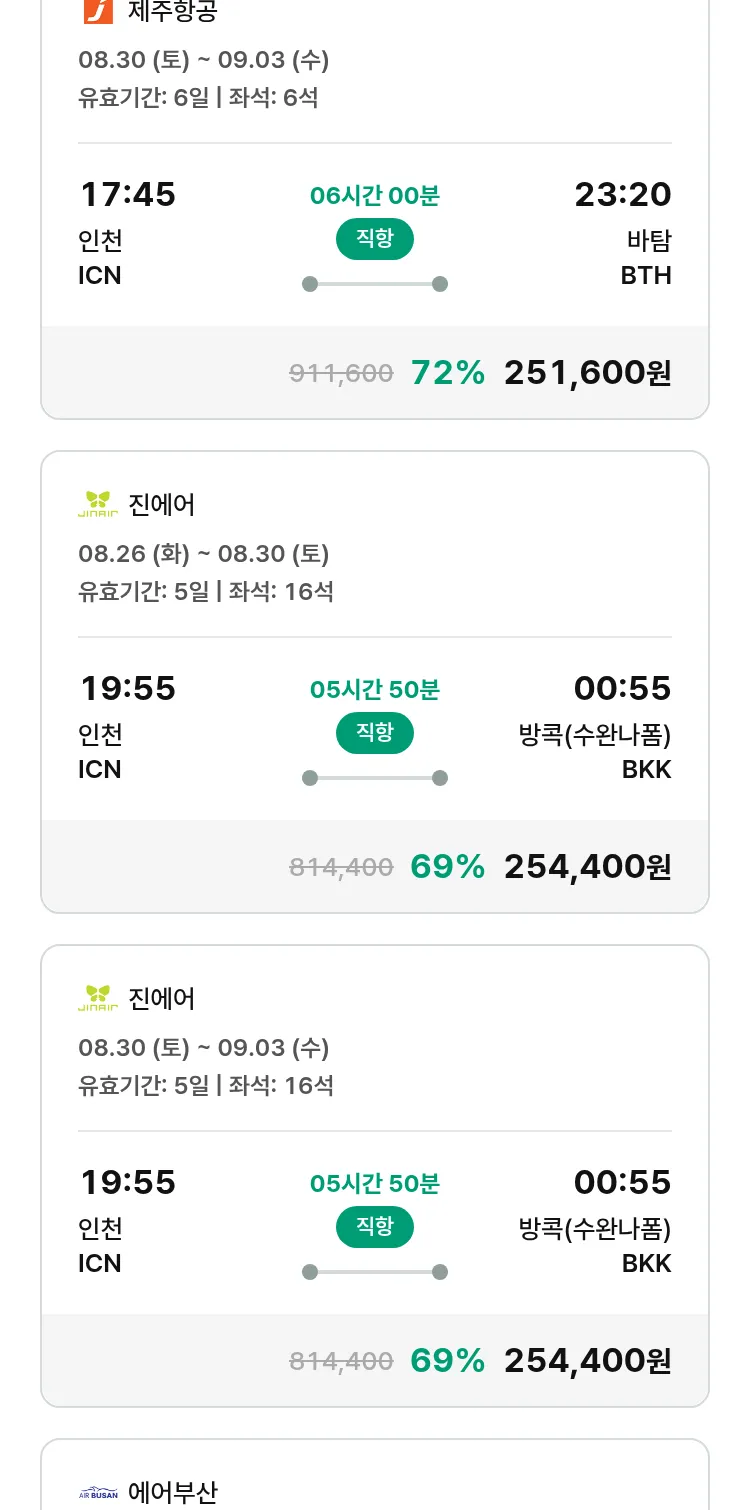Select the 251,600원 Jeju Air fare
Image resolution: width=750 pixels, height=1510 pixels.
click(587, 373)
